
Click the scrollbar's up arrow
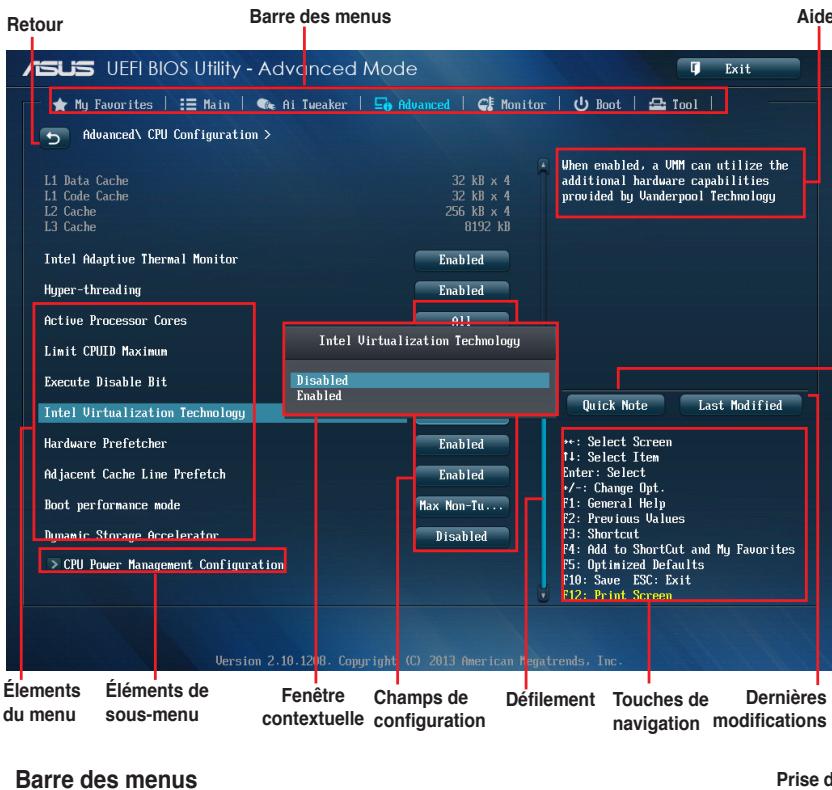tap(543, 166)
